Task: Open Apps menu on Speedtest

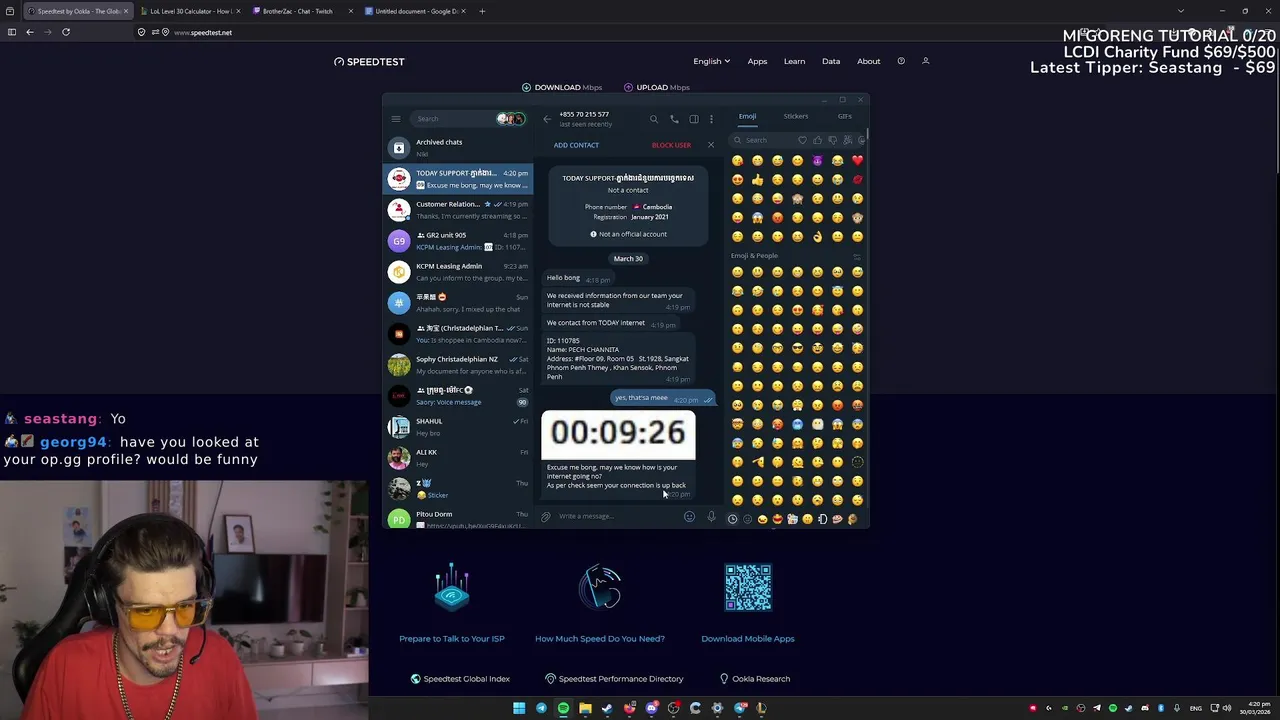Action: [757, 61]
